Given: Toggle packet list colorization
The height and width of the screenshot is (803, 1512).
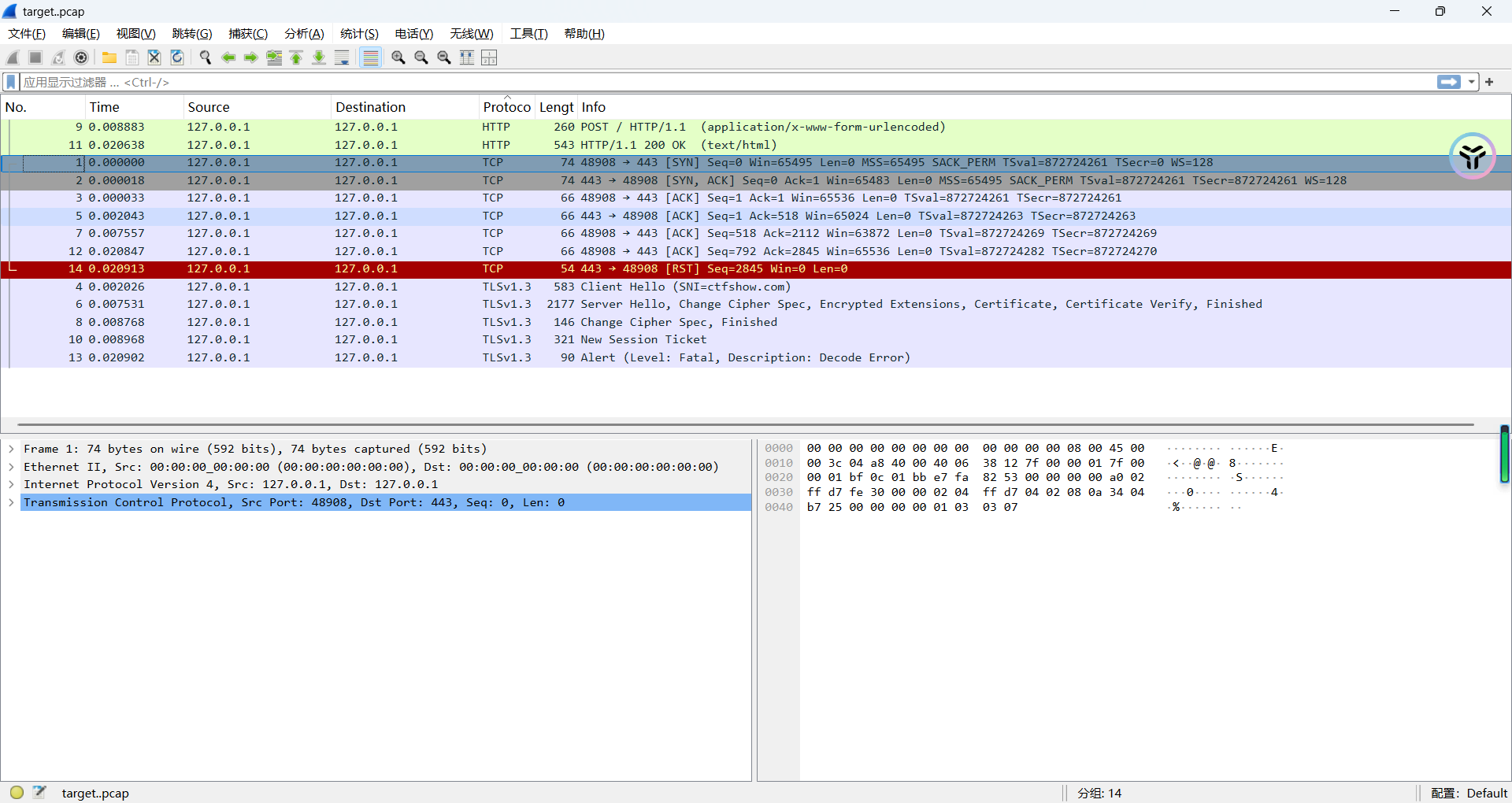Looking at the screenshot, I should point(370,57).
